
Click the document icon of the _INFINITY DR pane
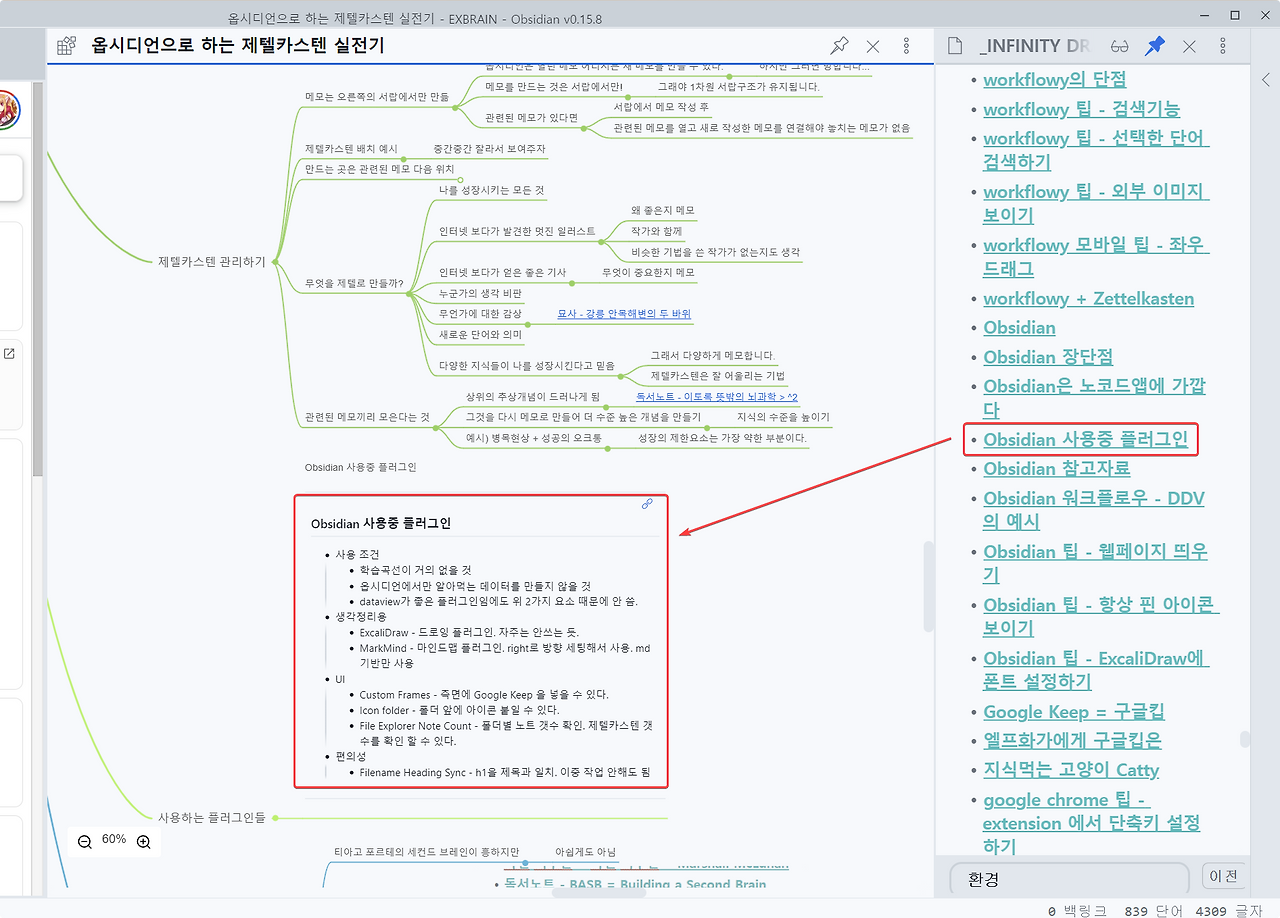pyautogui.click(x=956, y=46)
